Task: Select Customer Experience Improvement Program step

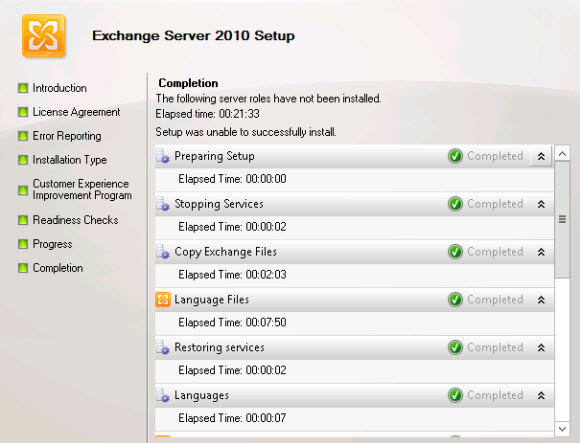Action: click(x=82, y=189)
